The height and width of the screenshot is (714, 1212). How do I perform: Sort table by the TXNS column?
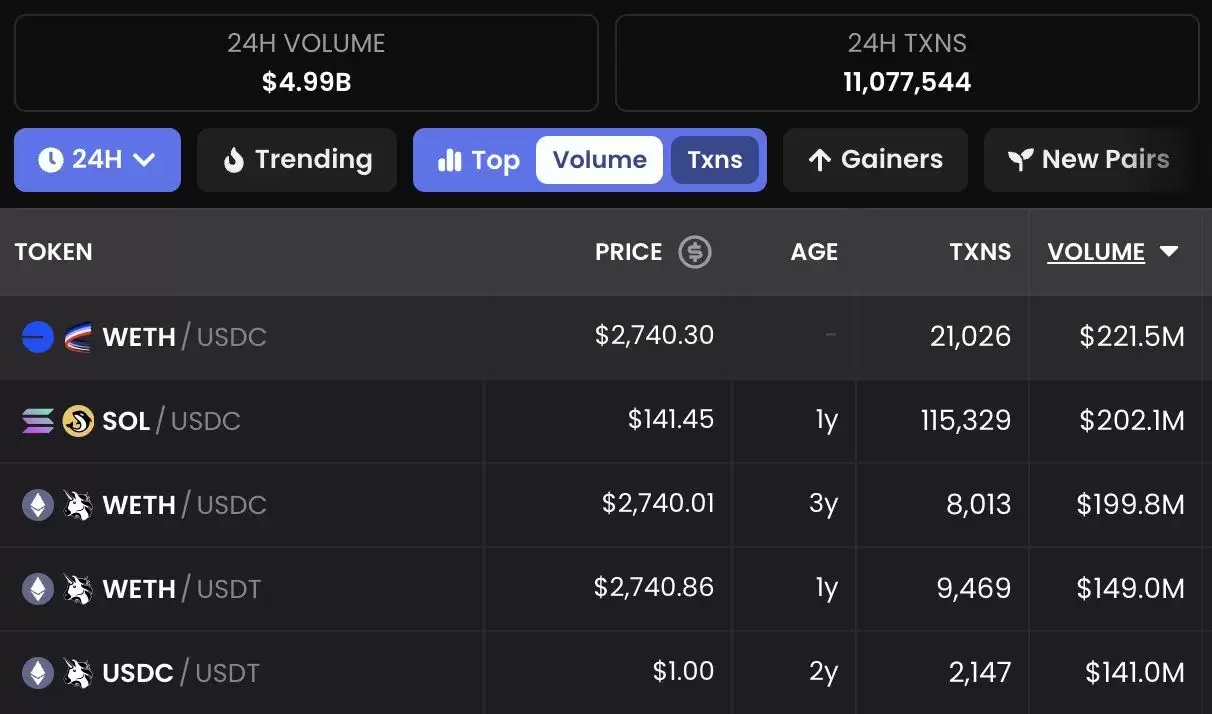tap(979, 252)
